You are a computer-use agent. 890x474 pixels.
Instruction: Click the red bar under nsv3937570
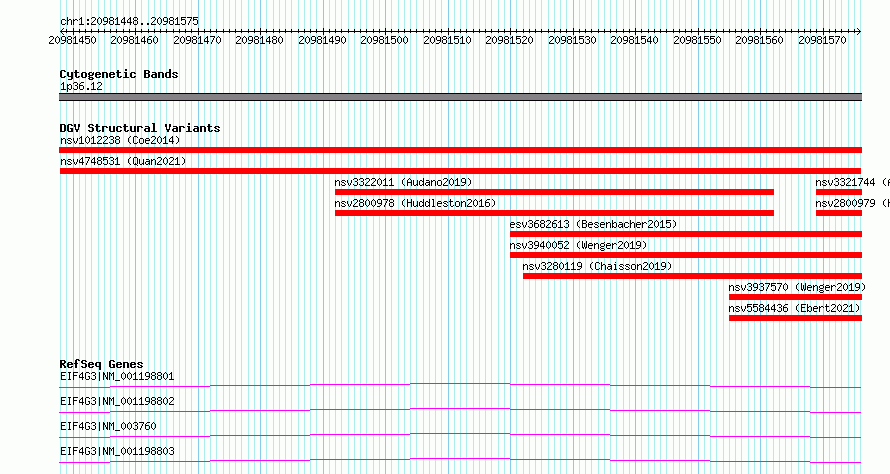(x=795, y=297)
